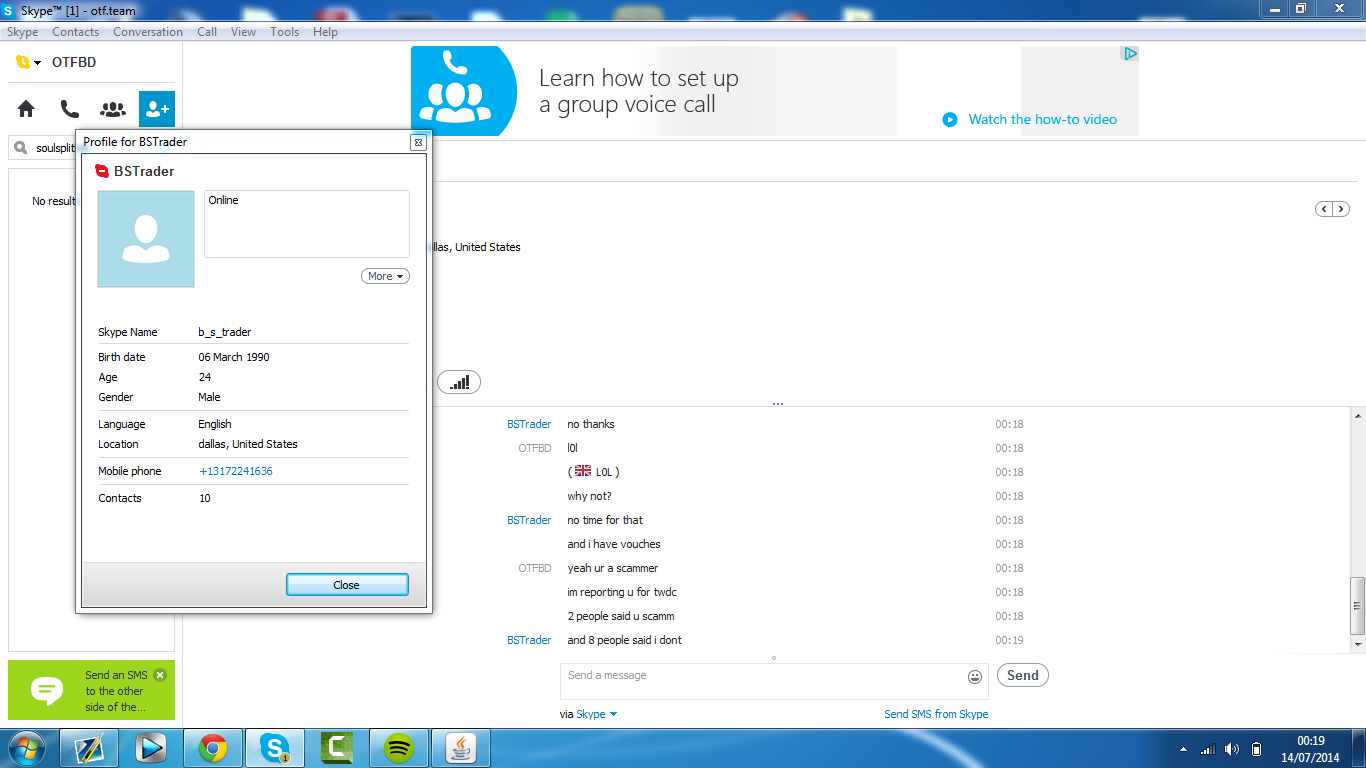The image size is (1366, 768).
Task: Click the chat pane resize handle dots
Action: pos(777,404)
